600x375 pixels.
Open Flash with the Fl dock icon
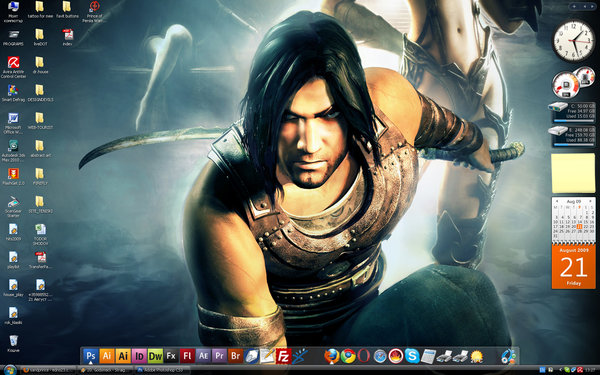click(x=187, y=356)
